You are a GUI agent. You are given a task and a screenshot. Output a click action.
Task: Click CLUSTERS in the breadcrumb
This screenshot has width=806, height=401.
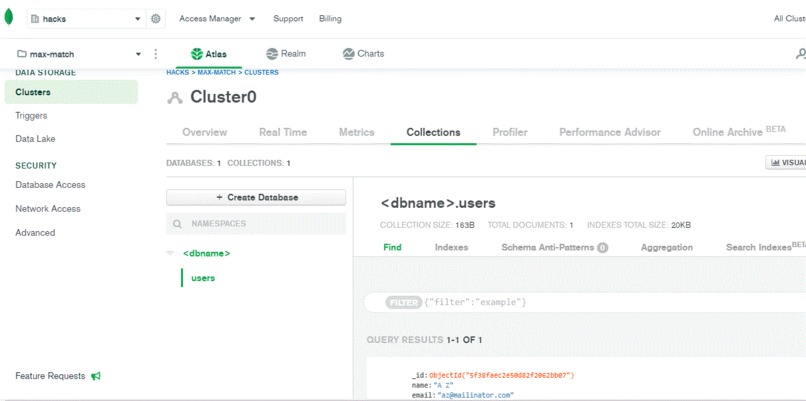coord(261,72)
